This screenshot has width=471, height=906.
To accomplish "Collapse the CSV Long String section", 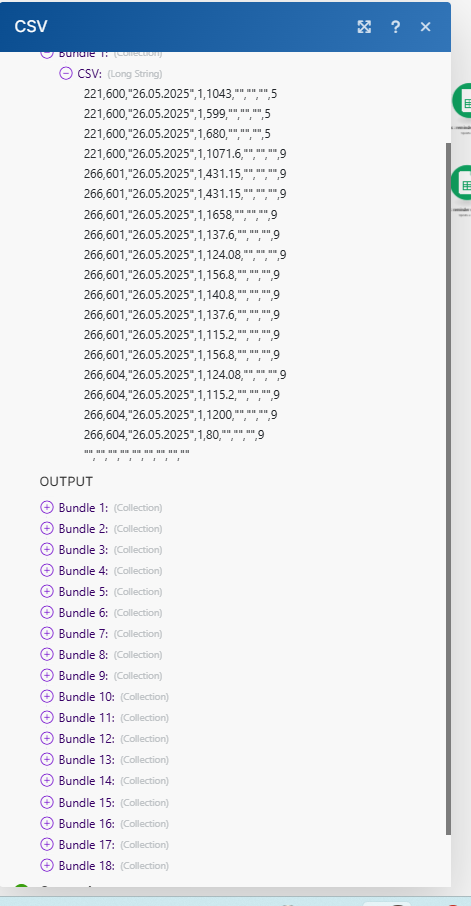I will 66,73.
